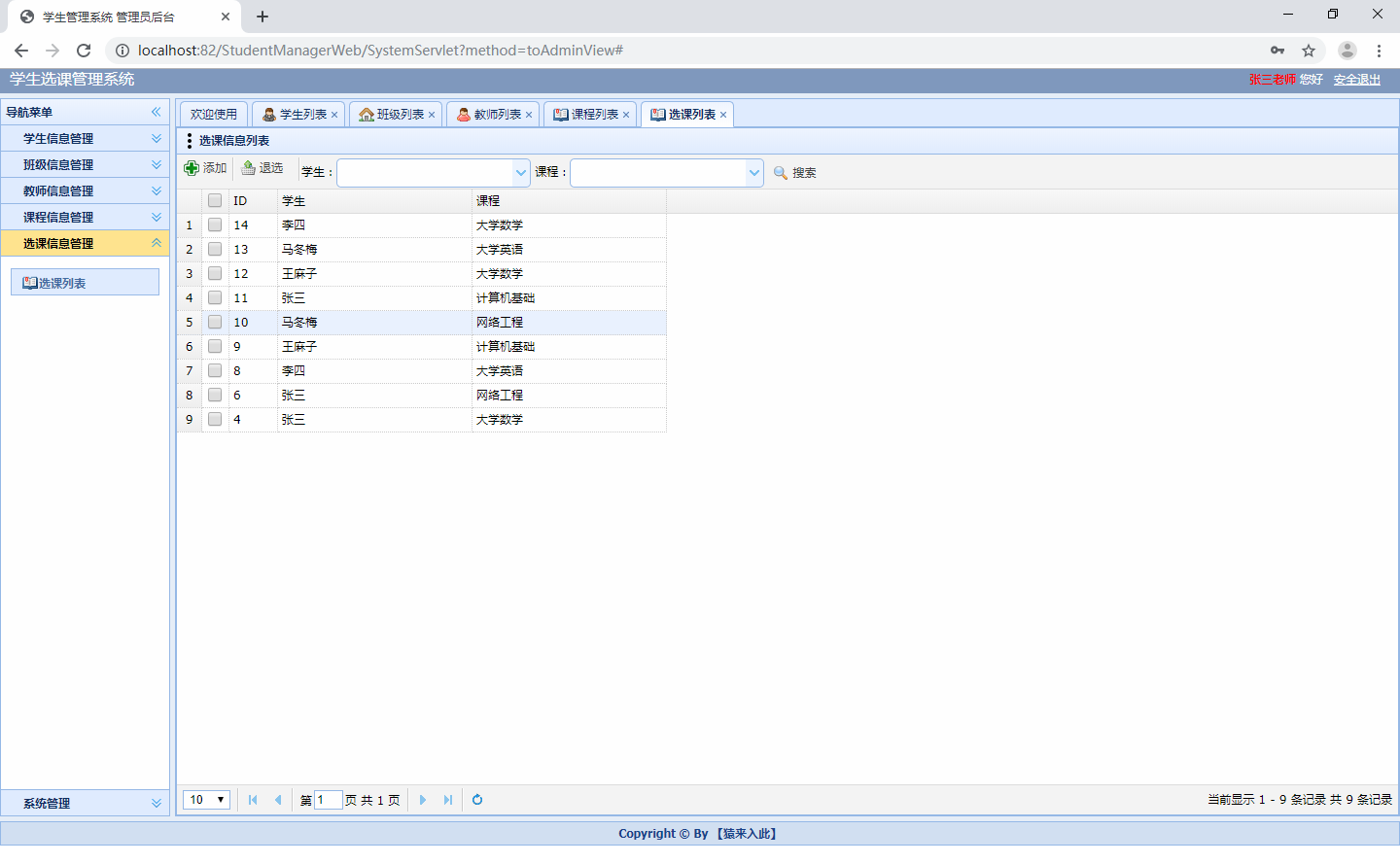Screen dimensions: 1400x864
Task: Open the page size dropdown showing 10
Action: [x=206, y=800]
